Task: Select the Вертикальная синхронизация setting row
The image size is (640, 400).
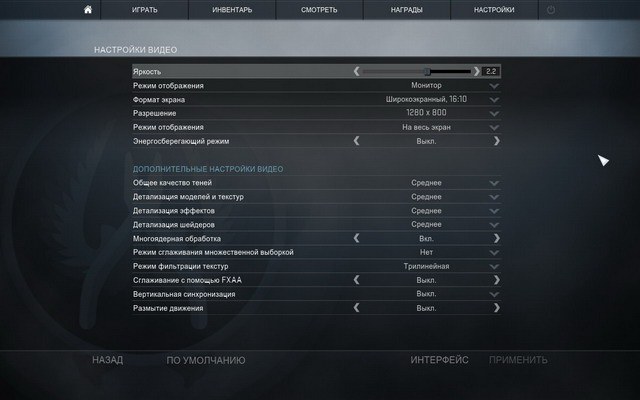Action: pyautogui.click(x=316, y=294)
